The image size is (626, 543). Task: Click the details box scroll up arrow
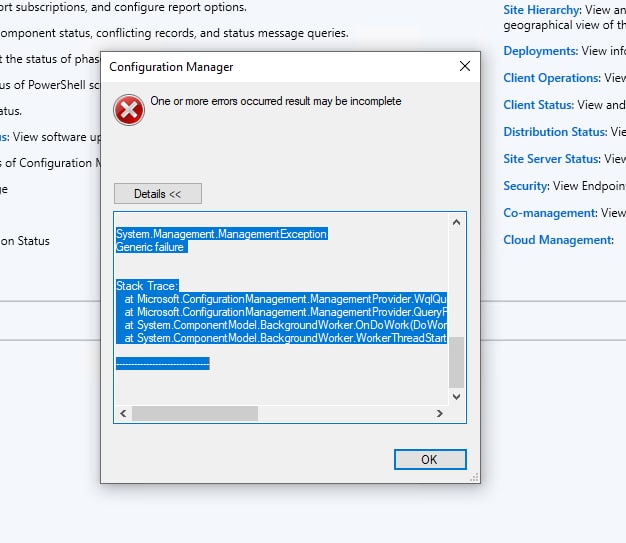pos(456,222)
